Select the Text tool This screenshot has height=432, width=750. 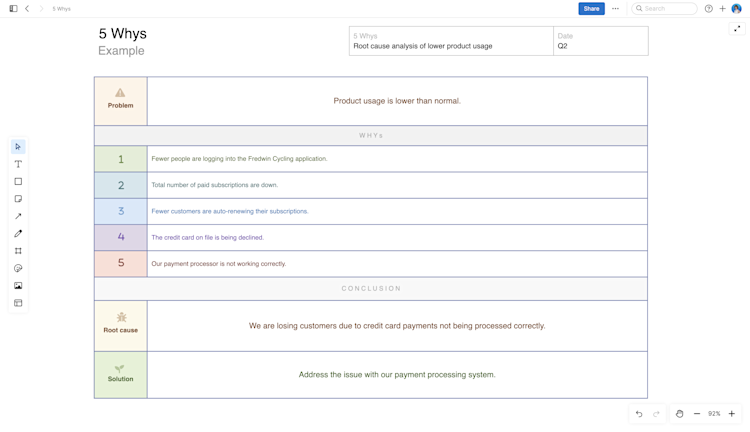pyautogui.click(x=18, y=164)
